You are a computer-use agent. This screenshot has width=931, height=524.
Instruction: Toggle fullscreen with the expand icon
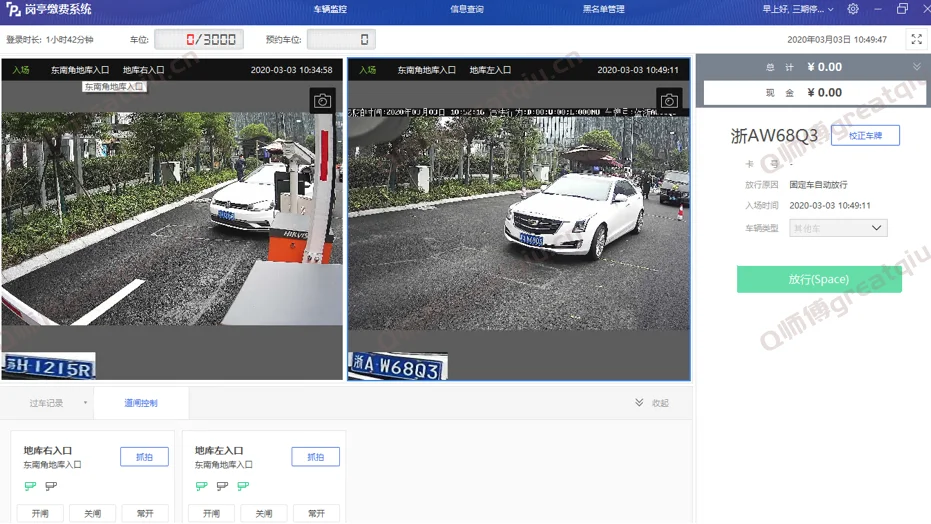(x=916, y=39)
